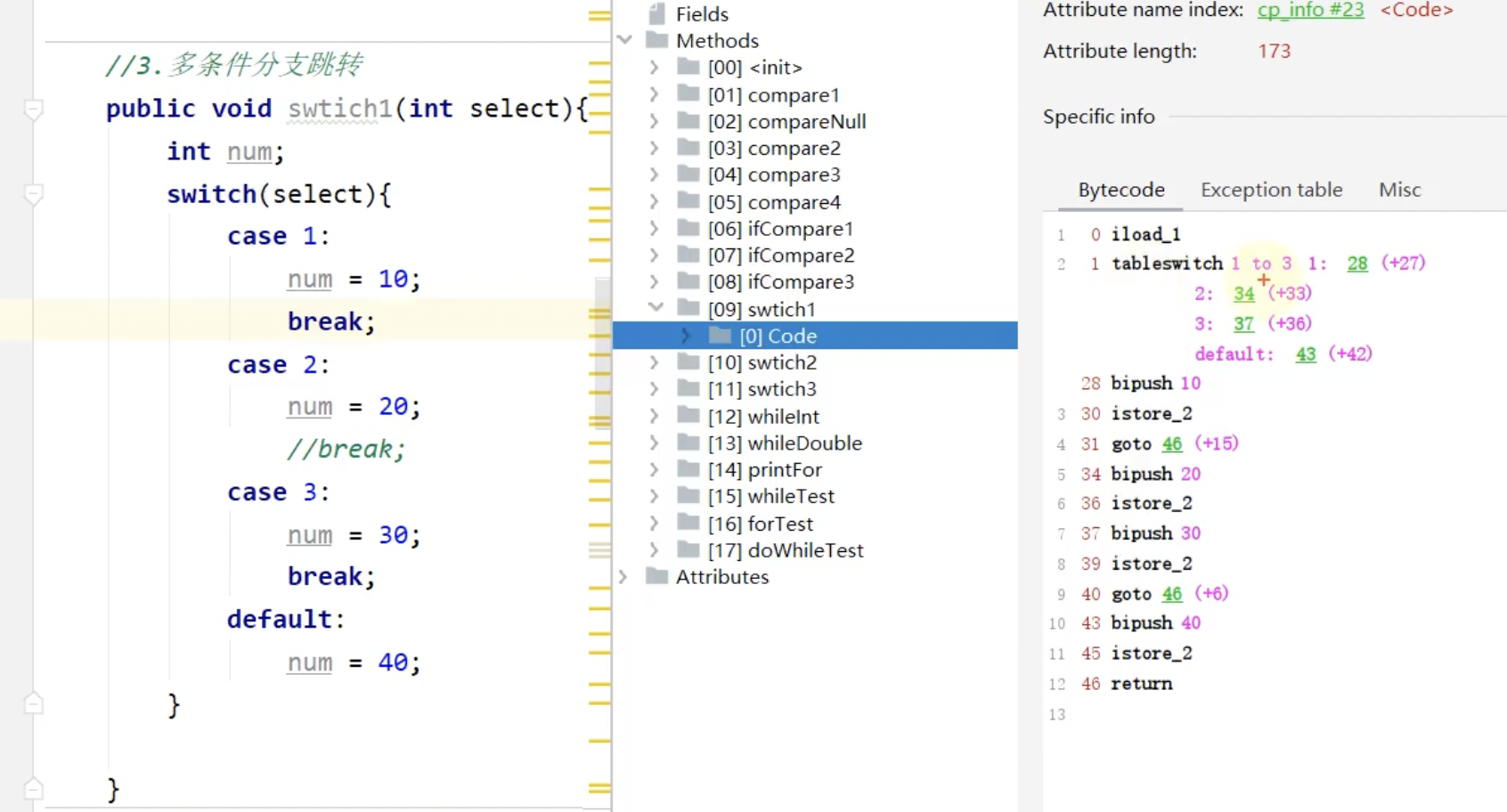Select the [11] swtich3 method row
Image resolution: width=1507 pixels, height=812 pixels.
click(x=815, y=389)
